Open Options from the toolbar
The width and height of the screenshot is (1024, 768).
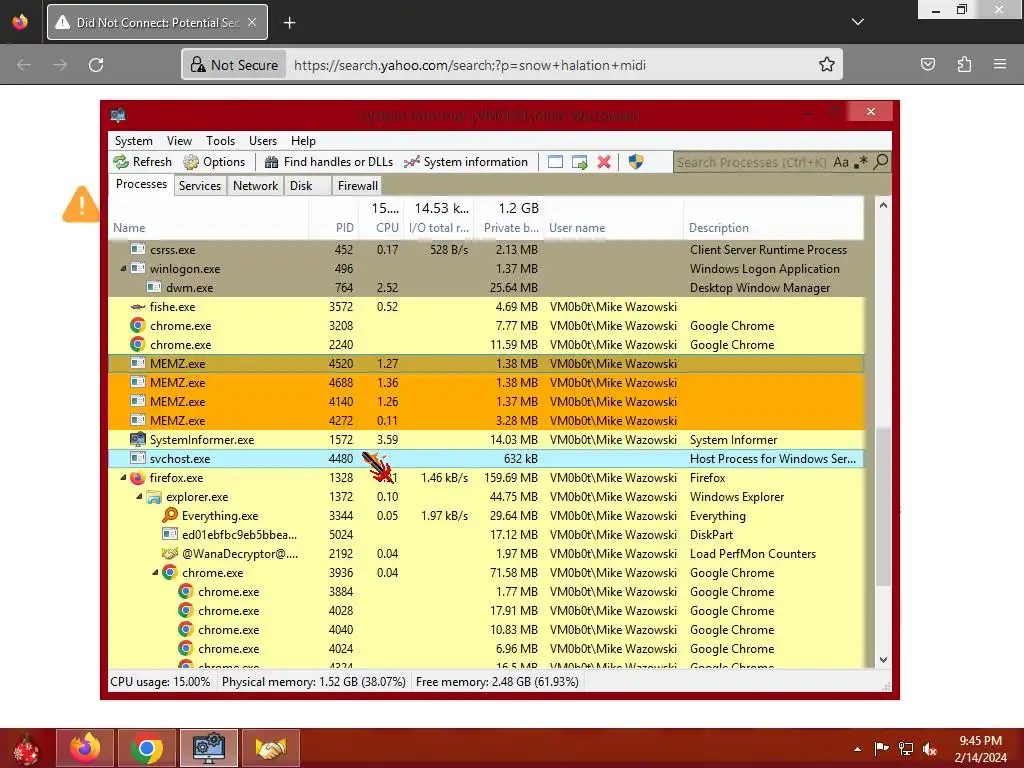click(x=214, y=162)
